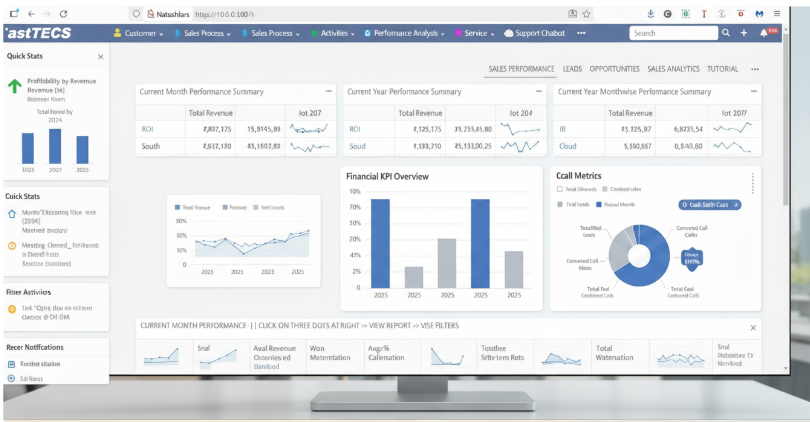Open the Opportunities tab
The image size is (810, 422).
click(614, 69)
